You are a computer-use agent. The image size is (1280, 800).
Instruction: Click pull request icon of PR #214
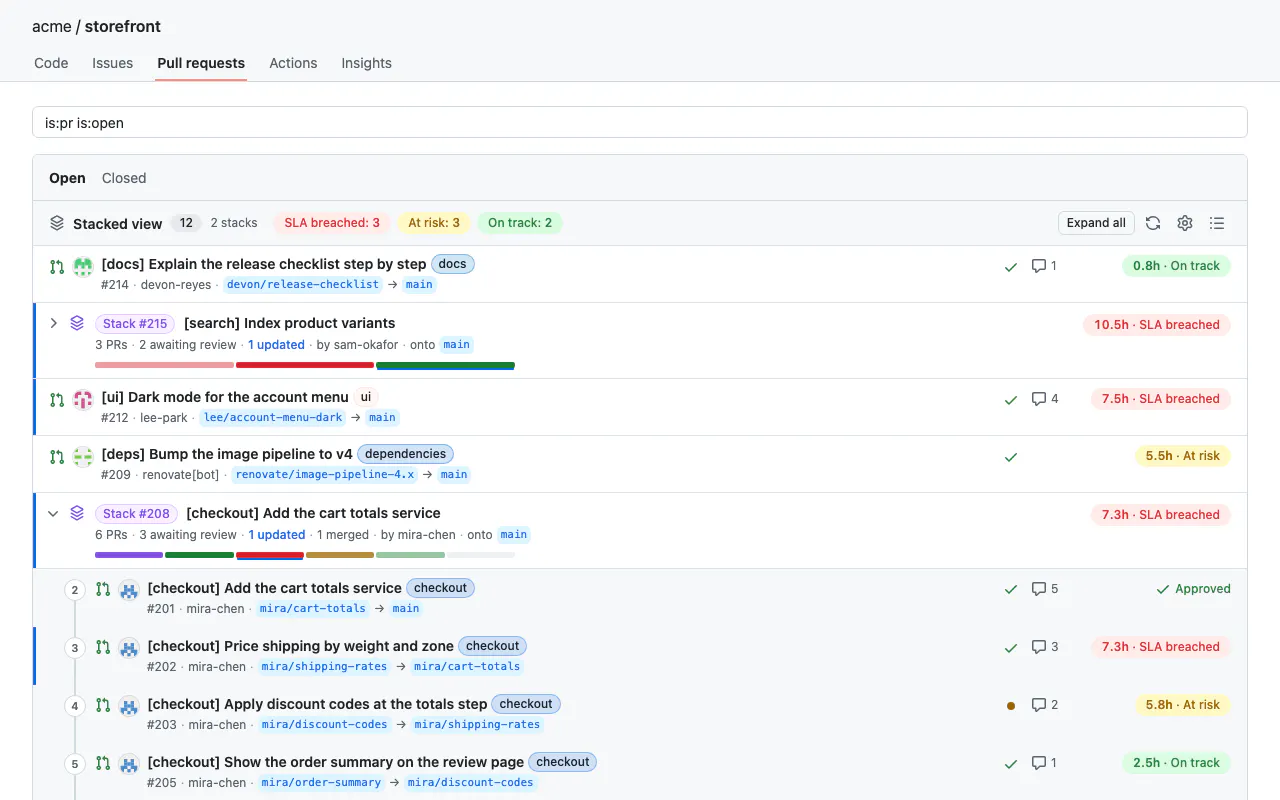(x=57, y=267)
